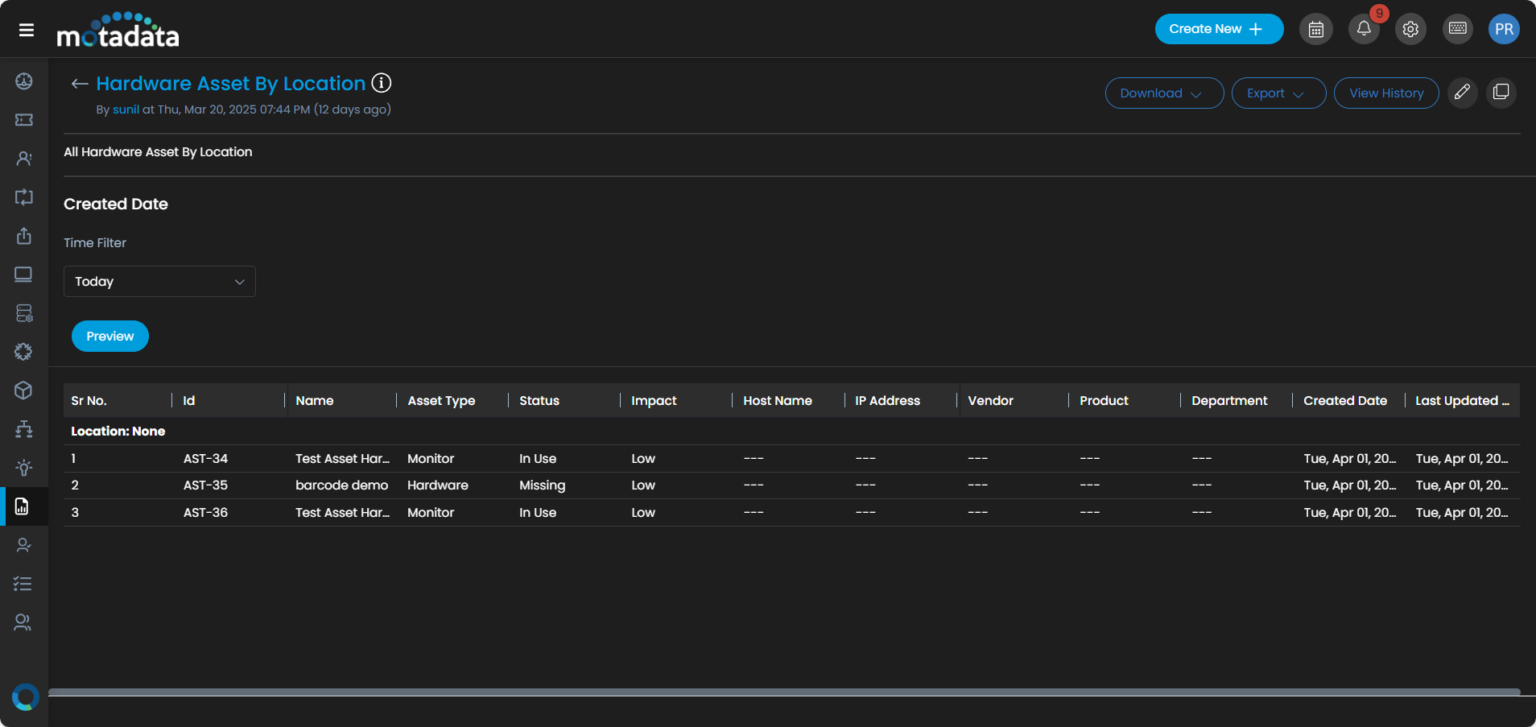Open the package cube sidebar icon
The height and width of the screenshot is (727, 1536).
24,390
